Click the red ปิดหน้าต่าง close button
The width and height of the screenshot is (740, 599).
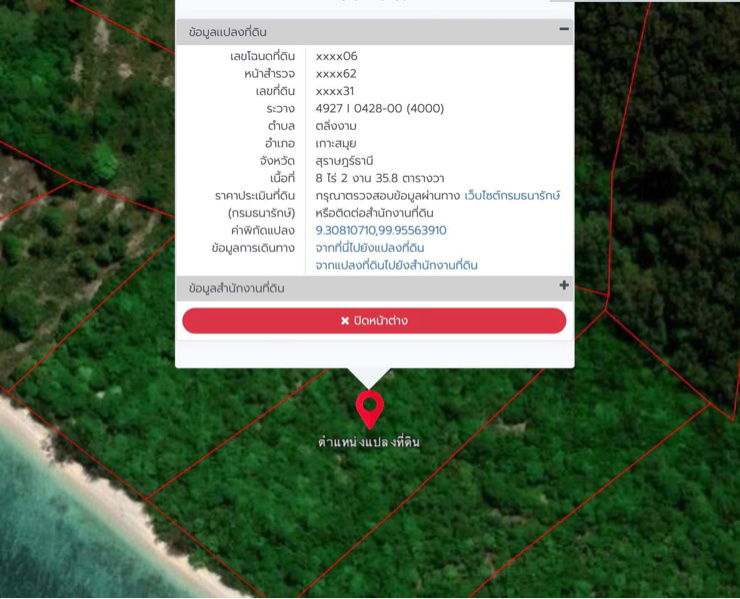374,321
